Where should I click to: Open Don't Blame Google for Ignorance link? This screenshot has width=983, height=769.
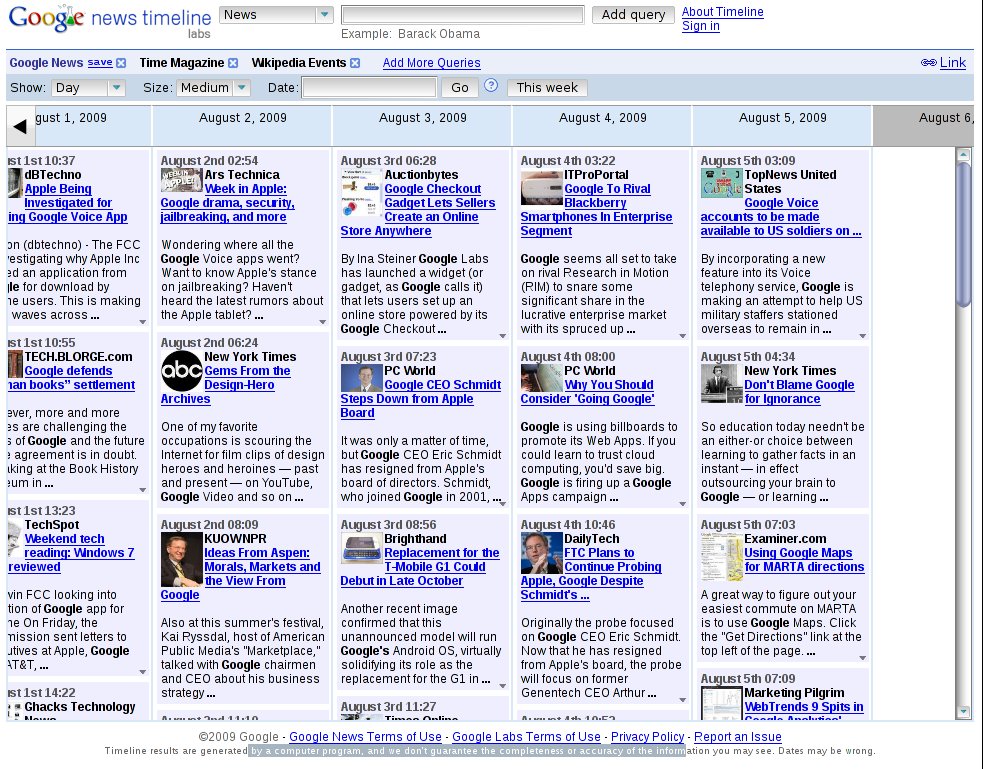[799, 392]
